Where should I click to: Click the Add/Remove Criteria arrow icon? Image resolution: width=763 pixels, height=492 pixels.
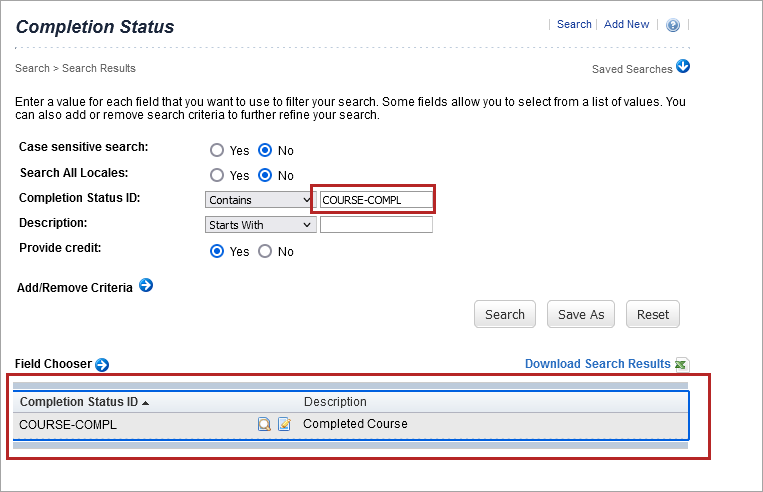(146, 286)
